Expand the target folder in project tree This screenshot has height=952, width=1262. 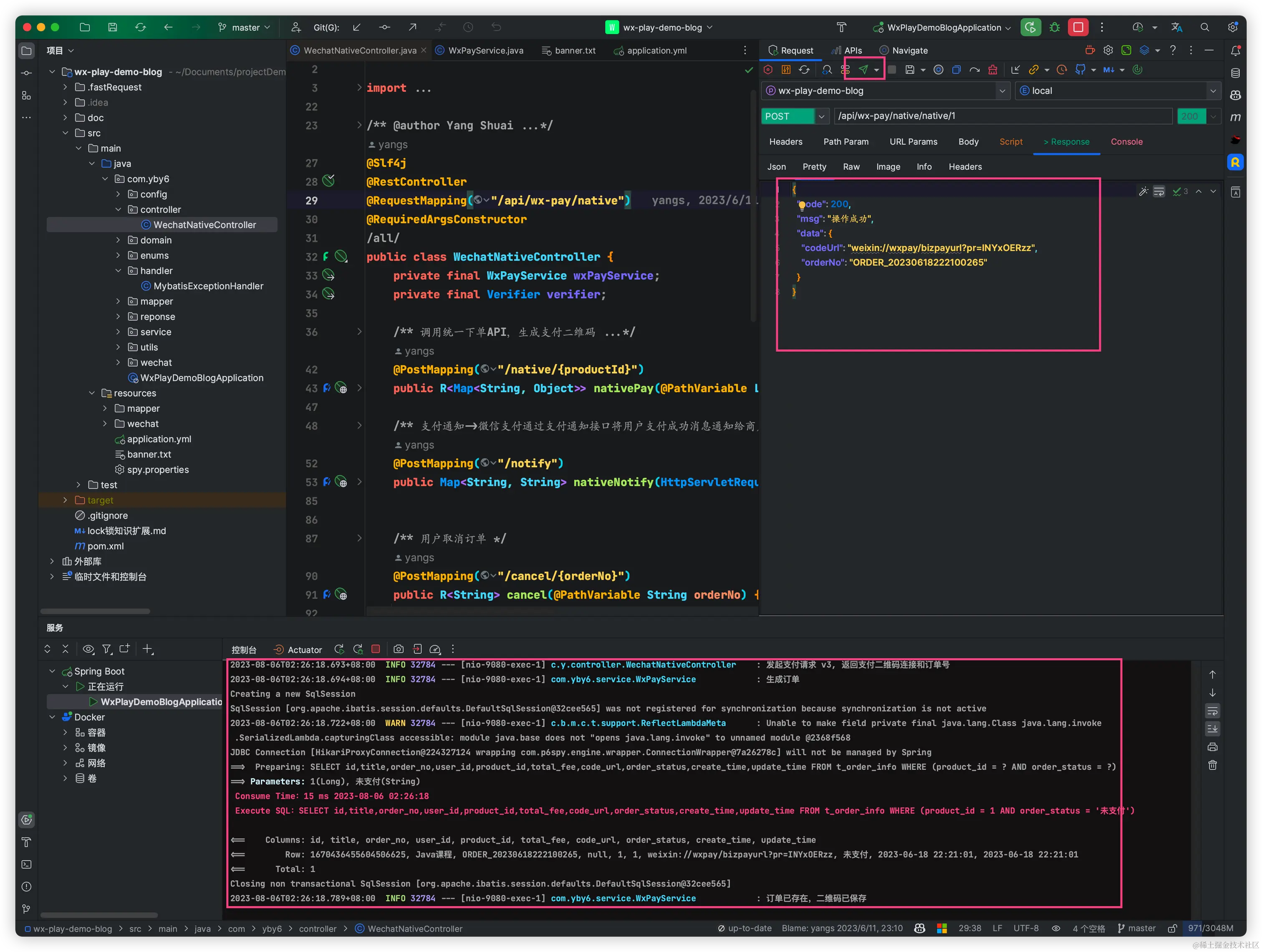tap(65, 500)
